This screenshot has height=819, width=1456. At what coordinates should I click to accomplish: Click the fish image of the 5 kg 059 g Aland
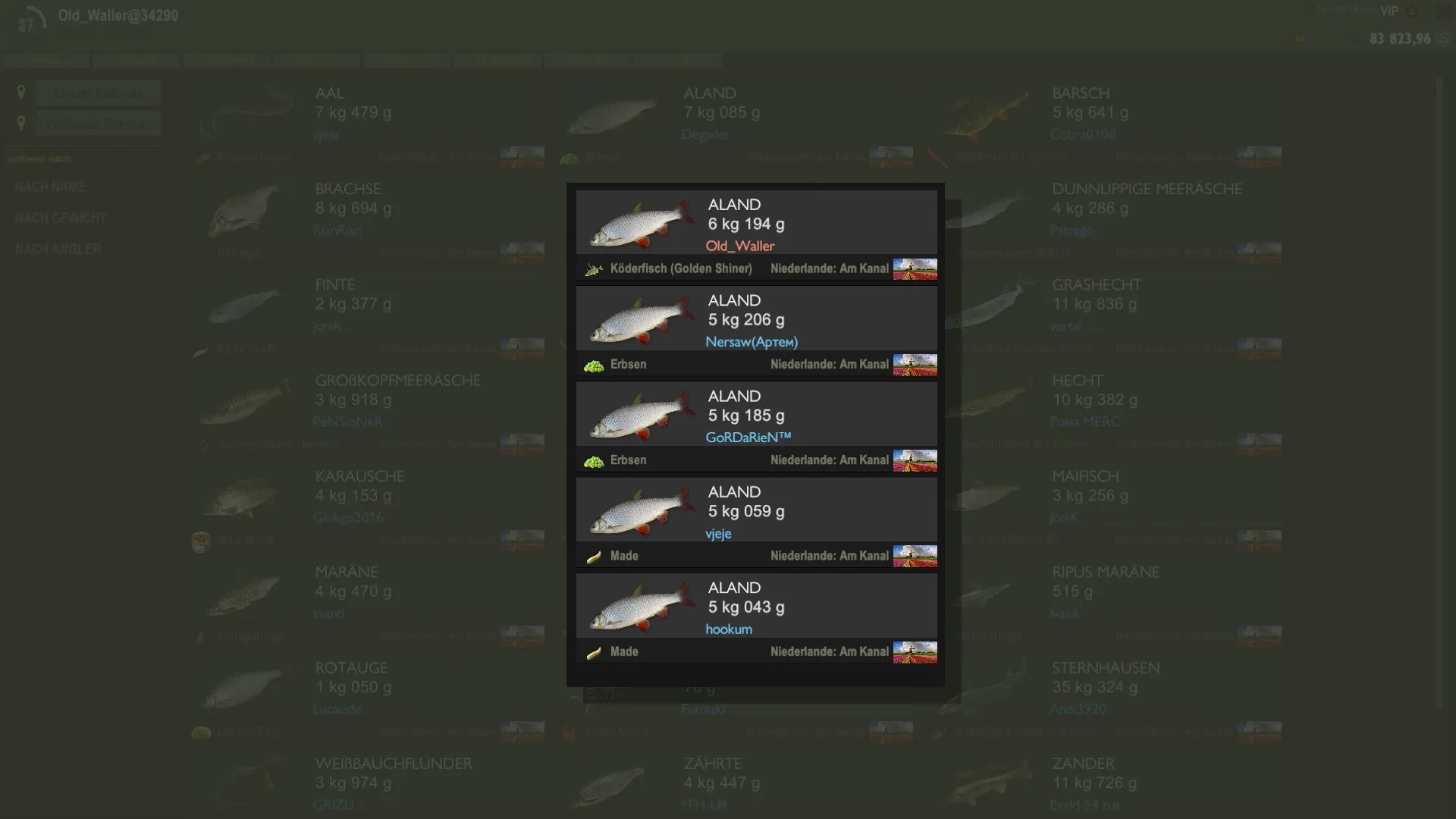tap(642, 510)
